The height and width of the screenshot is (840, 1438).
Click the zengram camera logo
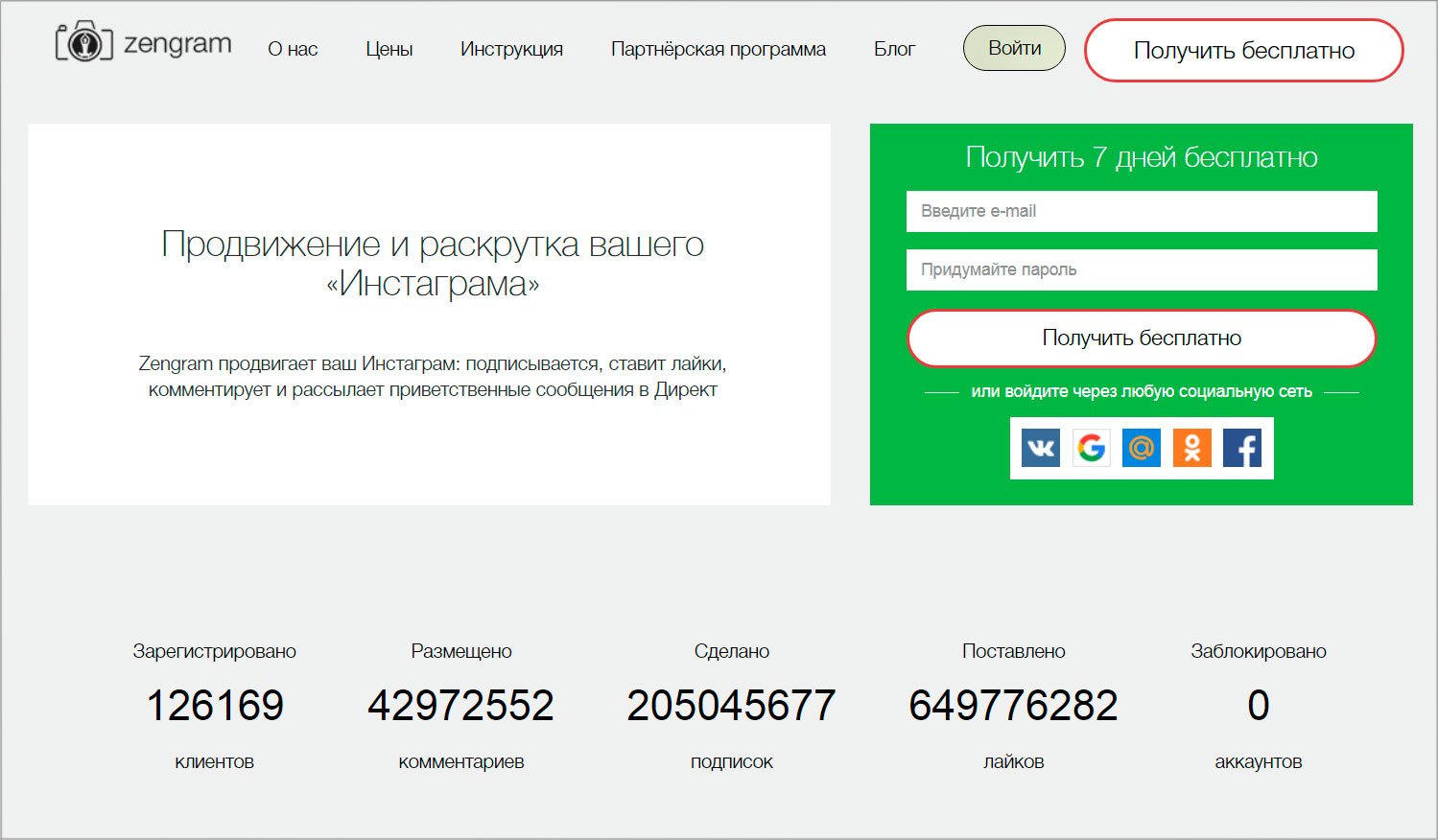click(84, 42)
